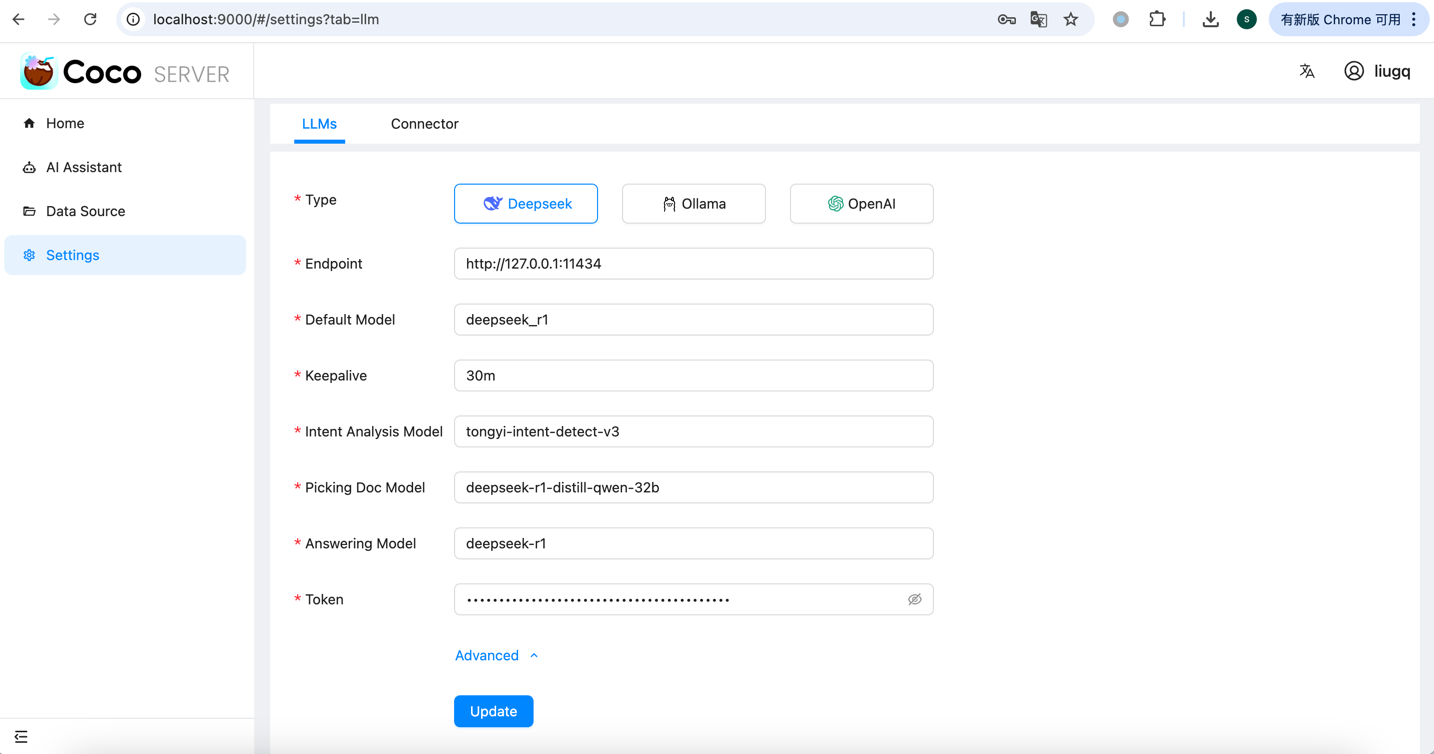Screen dimensions: 1434x754
Task: Click the Default Model label
Action: coord(350,320)
